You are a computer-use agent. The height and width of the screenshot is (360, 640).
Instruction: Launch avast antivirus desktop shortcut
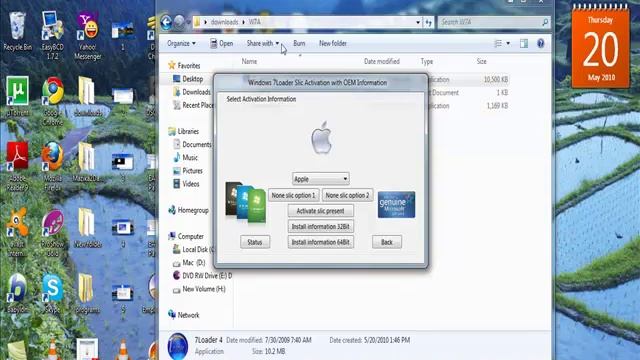17,231
